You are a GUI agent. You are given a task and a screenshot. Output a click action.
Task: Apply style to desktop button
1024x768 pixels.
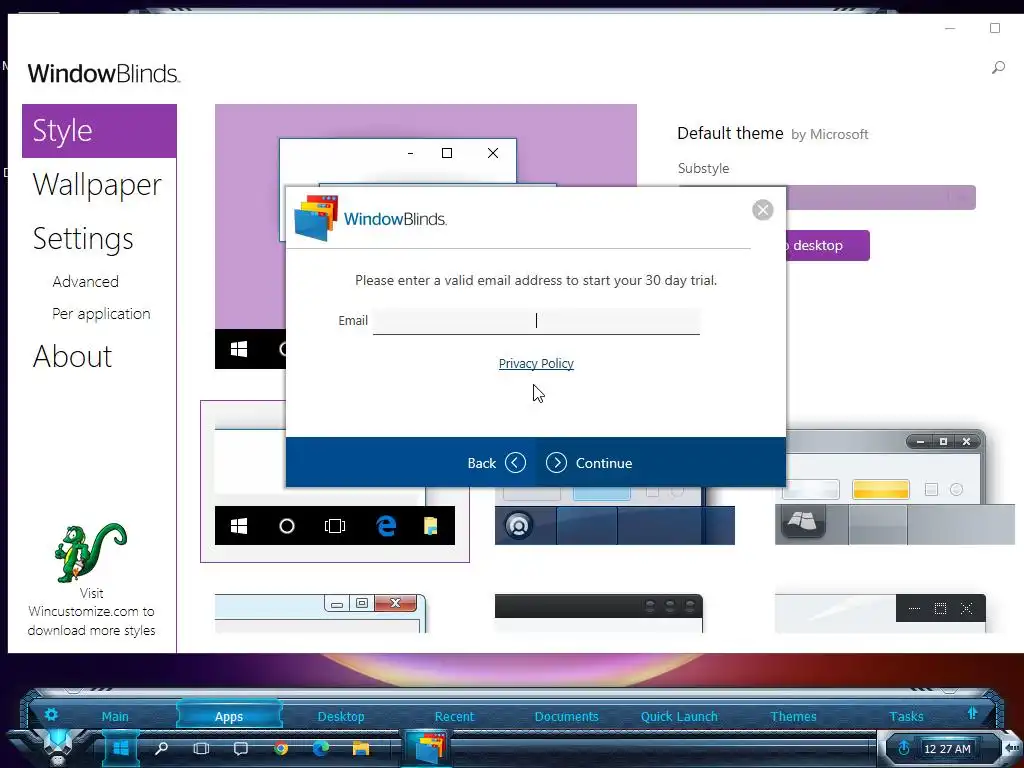pos(827,246)
